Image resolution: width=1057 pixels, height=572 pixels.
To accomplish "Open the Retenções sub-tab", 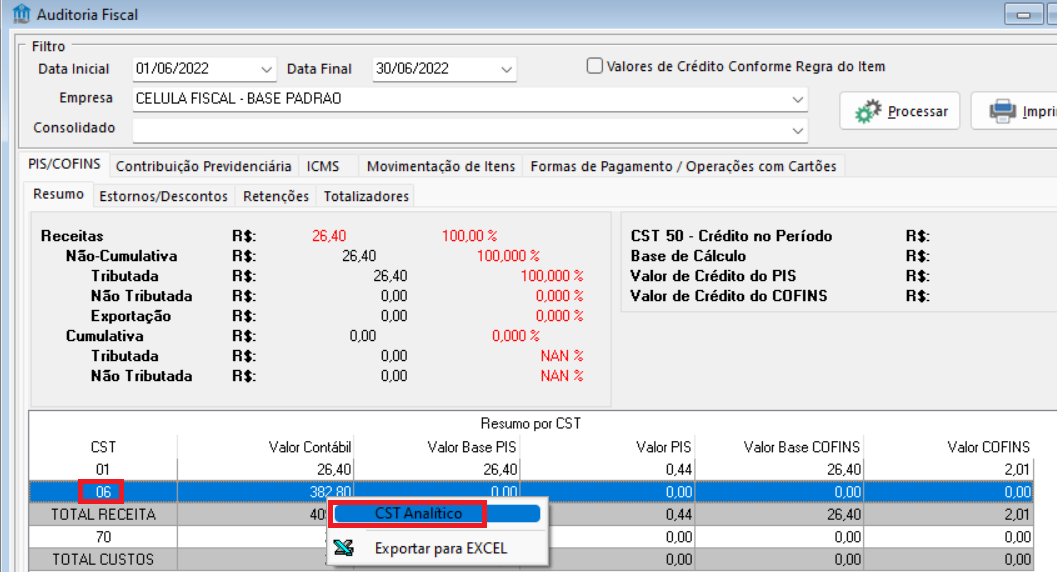I will click(276, 196).
